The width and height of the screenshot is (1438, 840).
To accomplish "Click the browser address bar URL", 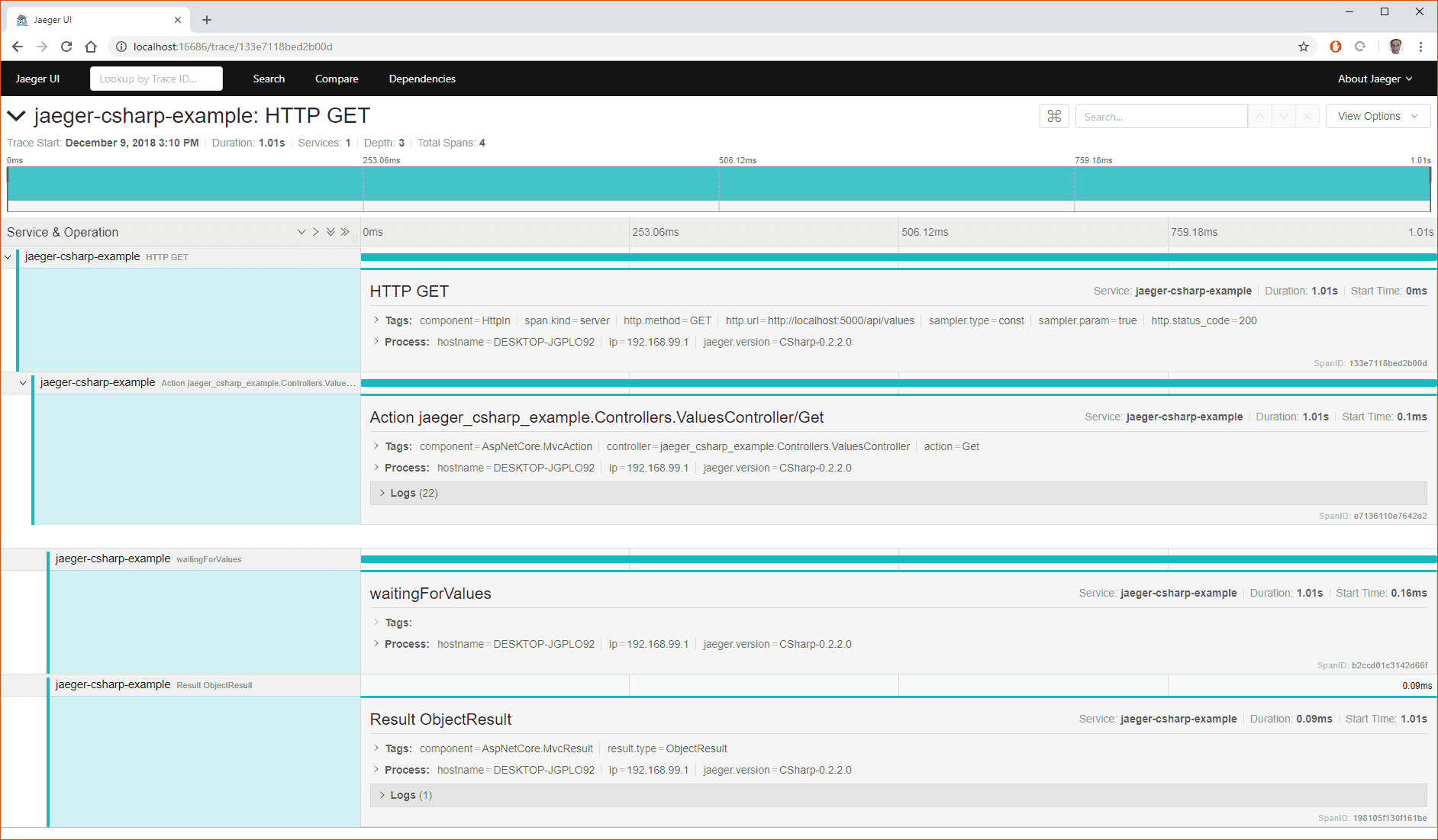I will [x=233, y=47].
